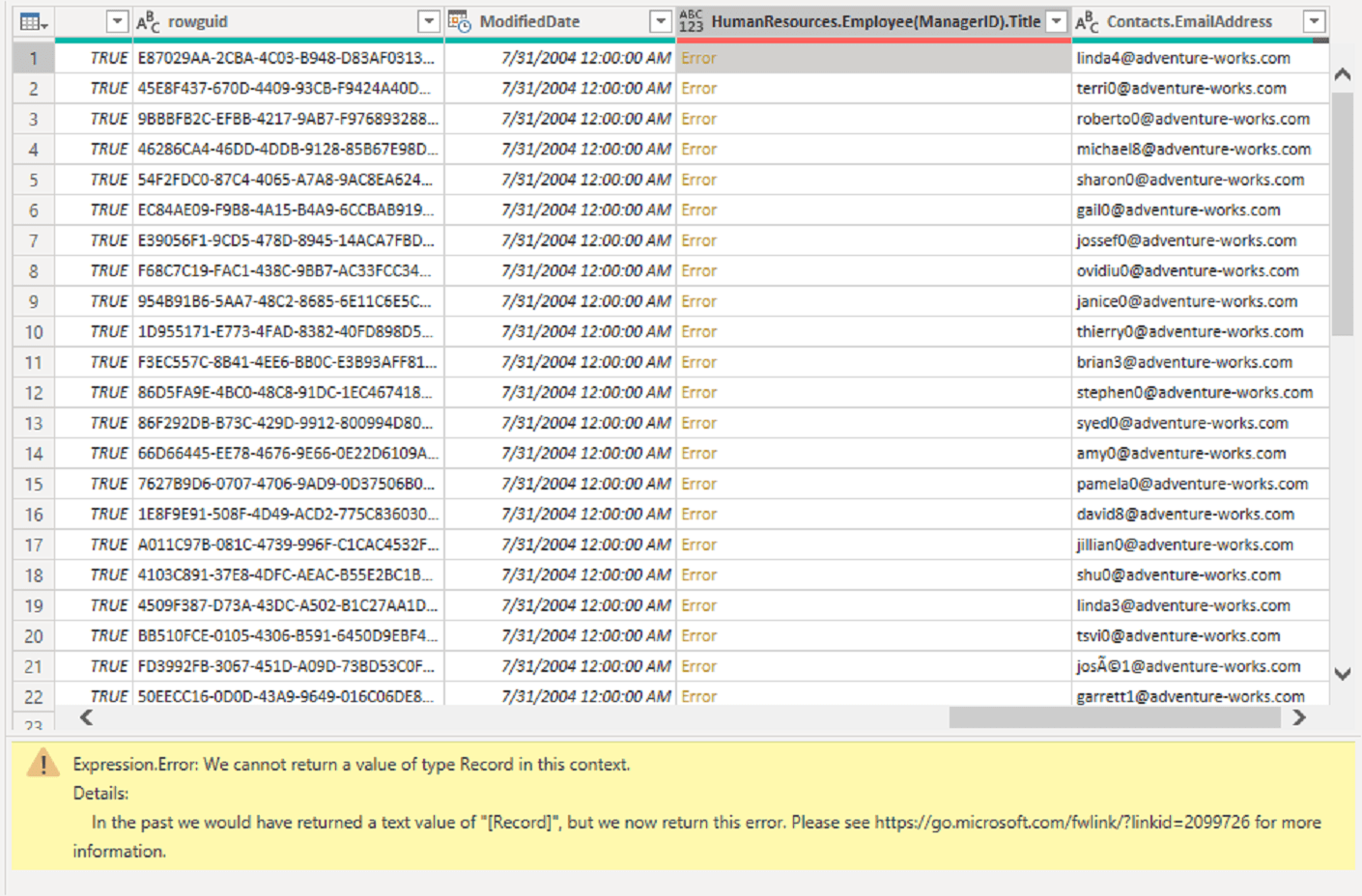Open the table context menu icon
Image resolution: width=1362 pixels, height=896 pixels.
click(x=32, y=20)
